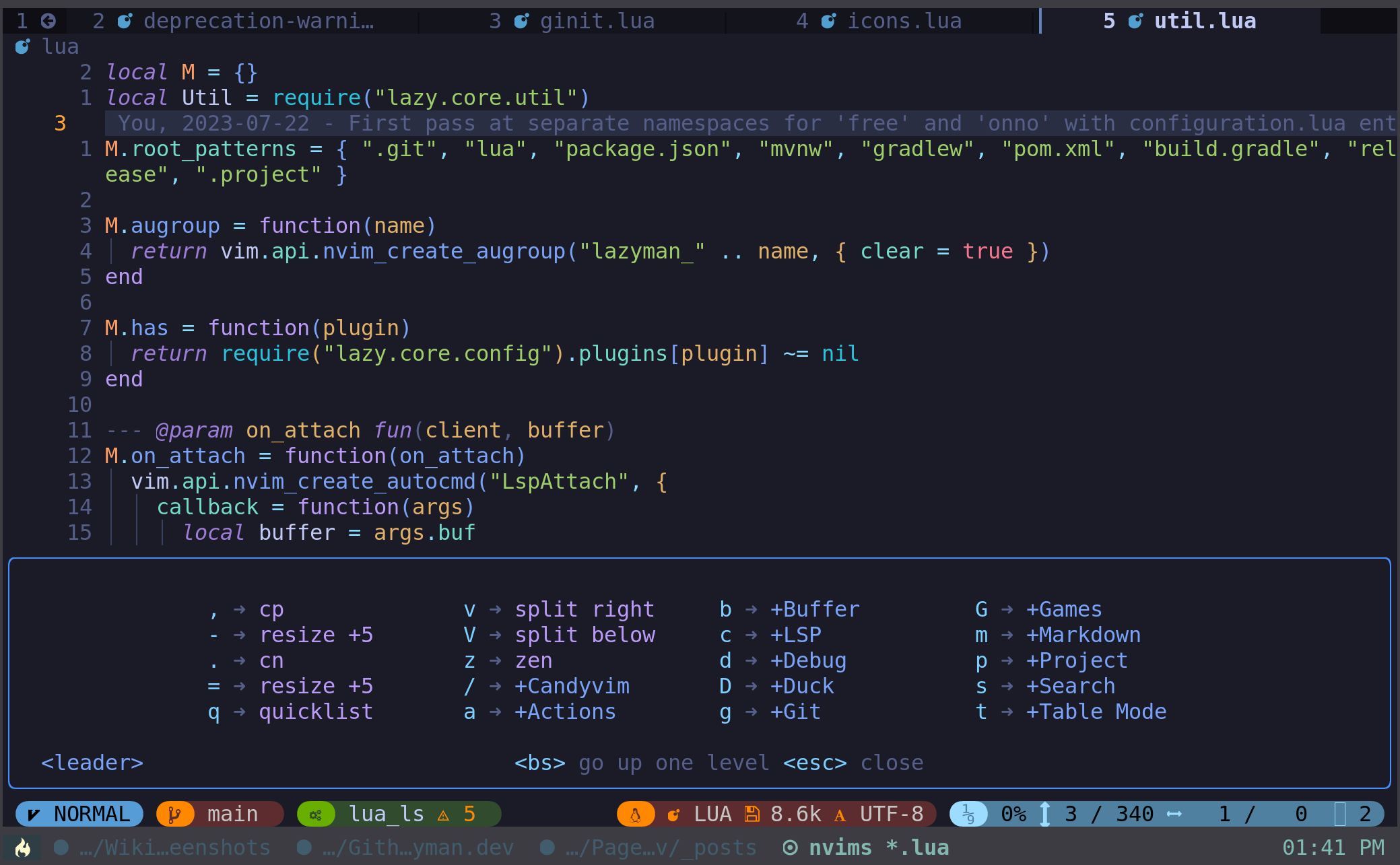Choose the 'split right' mapping
This screenshot has width=1400, height=865.
[584, 609]
